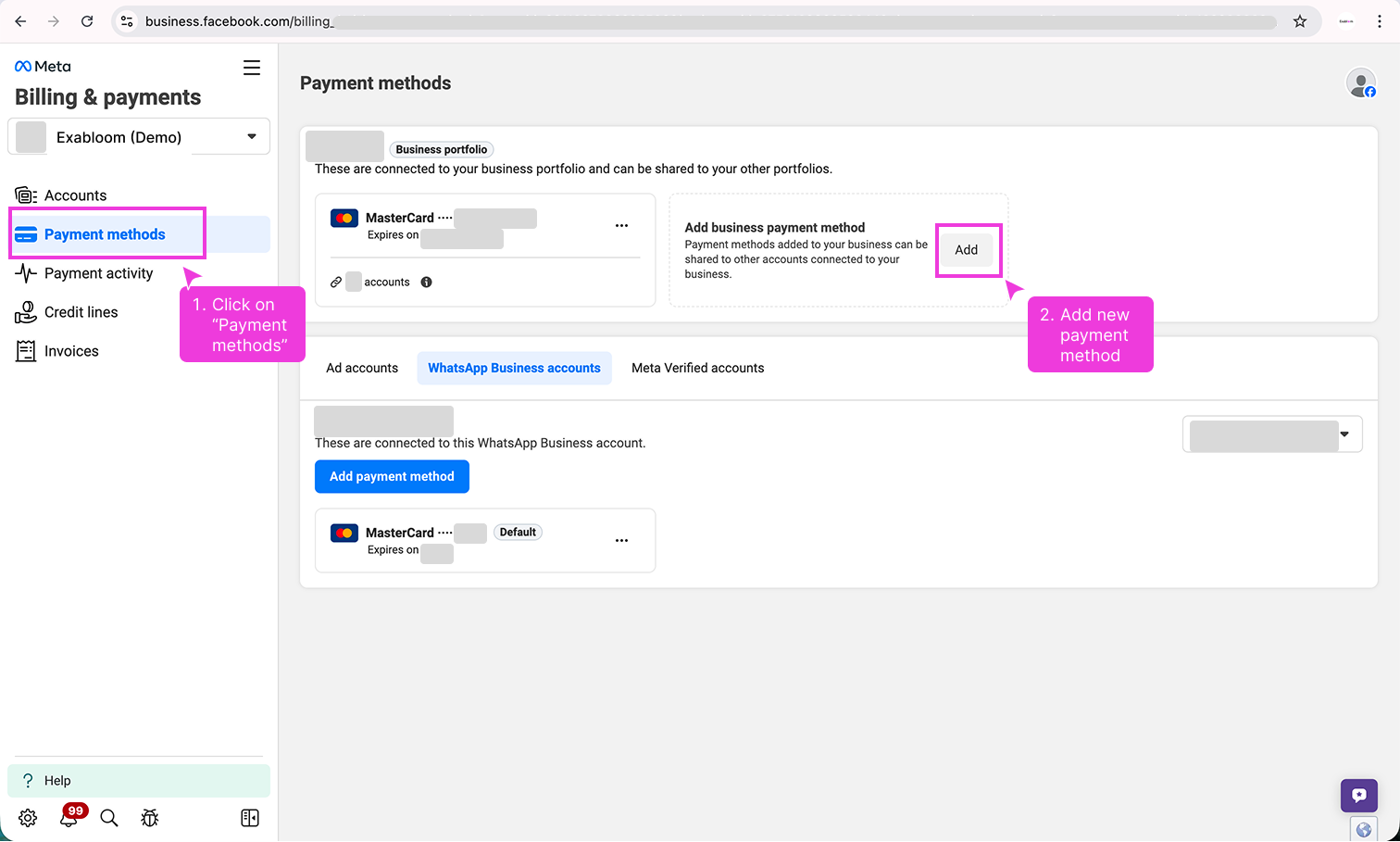Image resolution: width=1400 pixels, height=842 pixels.
Task: Click the linked accounts chain icon
Action: 336,282
